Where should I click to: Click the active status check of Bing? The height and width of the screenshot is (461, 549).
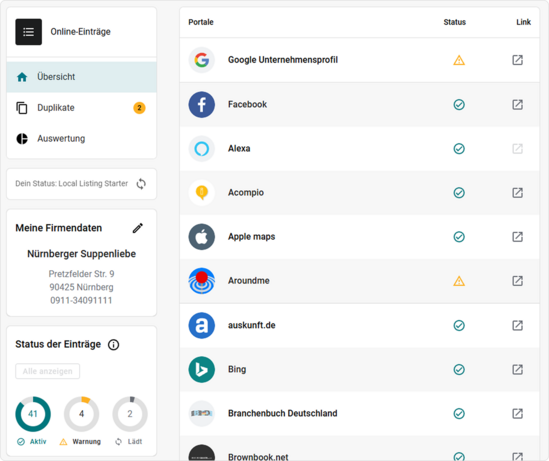459,370
